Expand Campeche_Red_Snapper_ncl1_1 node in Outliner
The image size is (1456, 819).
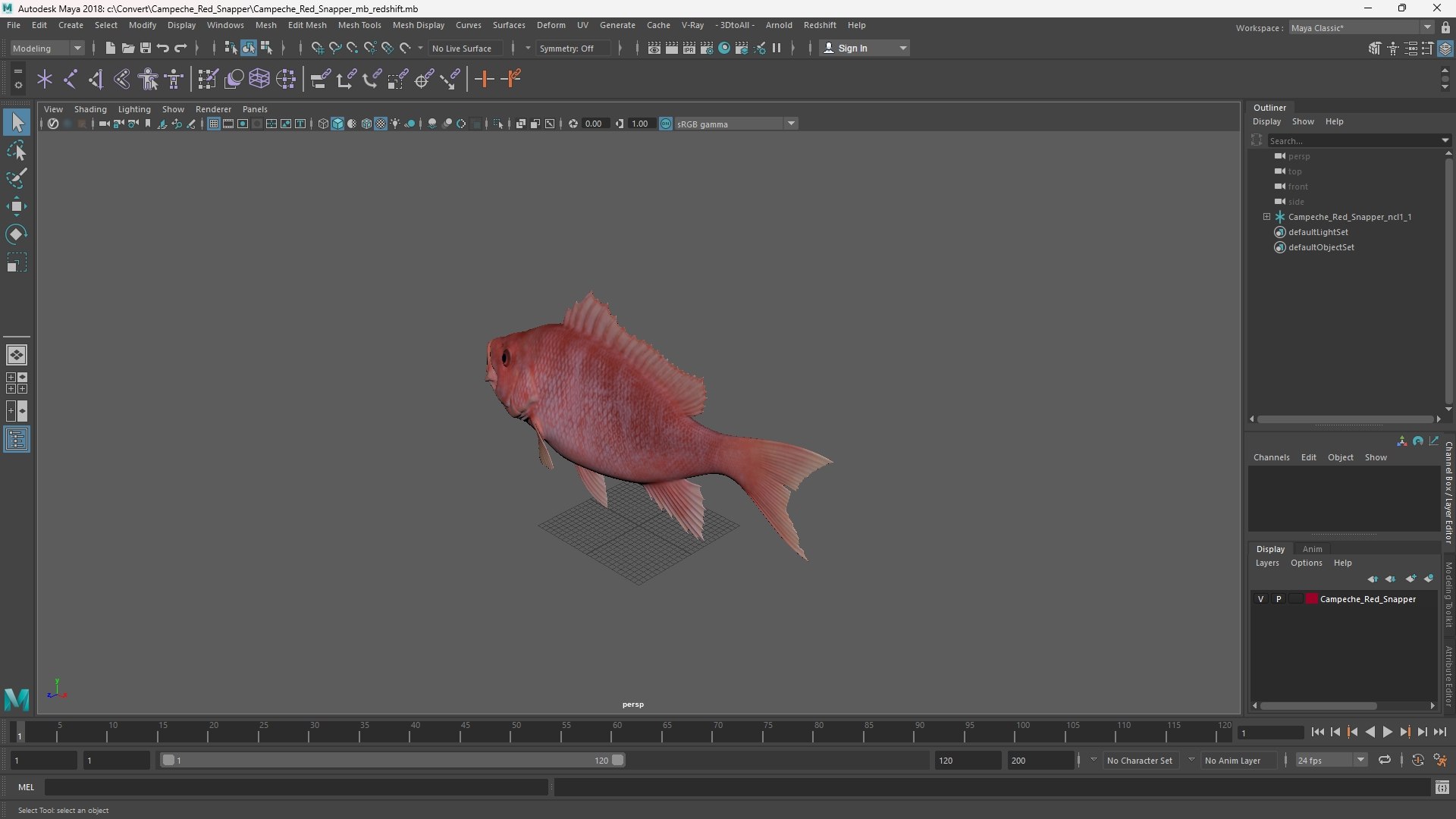(x=1266, y=217)
